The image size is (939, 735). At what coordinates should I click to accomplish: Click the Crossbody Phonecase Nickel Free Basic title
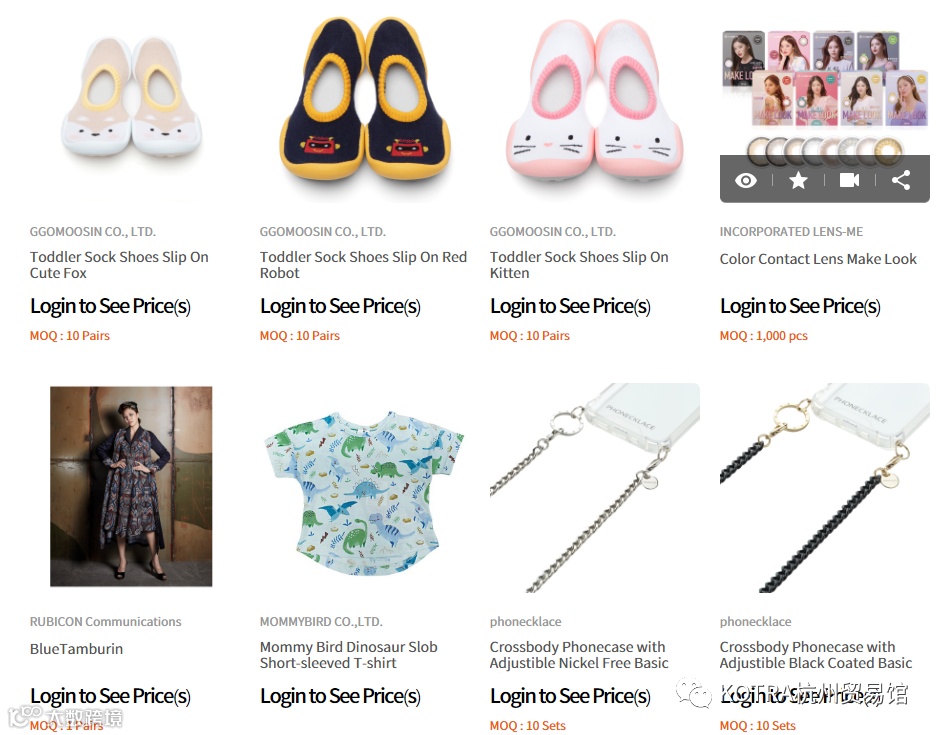[x=579, y=655]
